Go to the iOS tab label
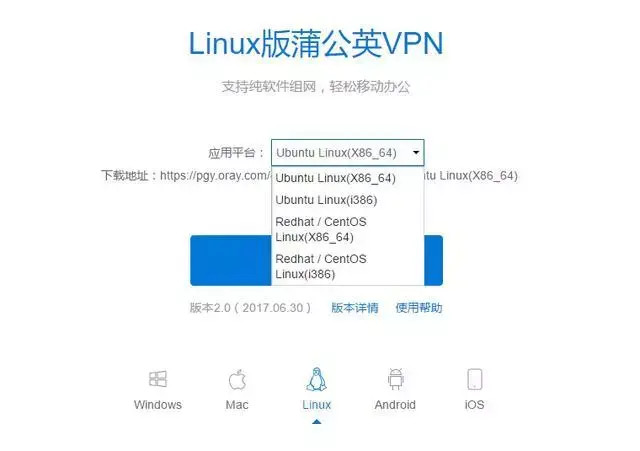 click(474, 405)
